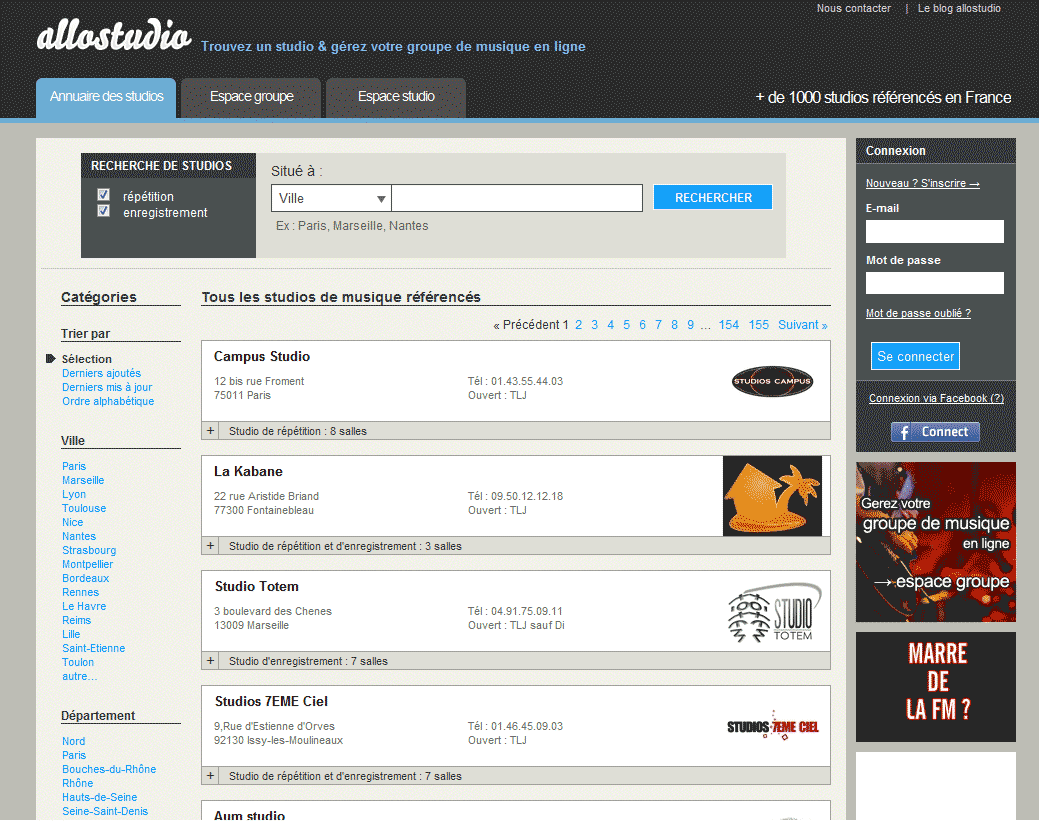This screenshot has height=821, width=1039.
Task: Open the Ville dropdown selector
Action: 331,199
